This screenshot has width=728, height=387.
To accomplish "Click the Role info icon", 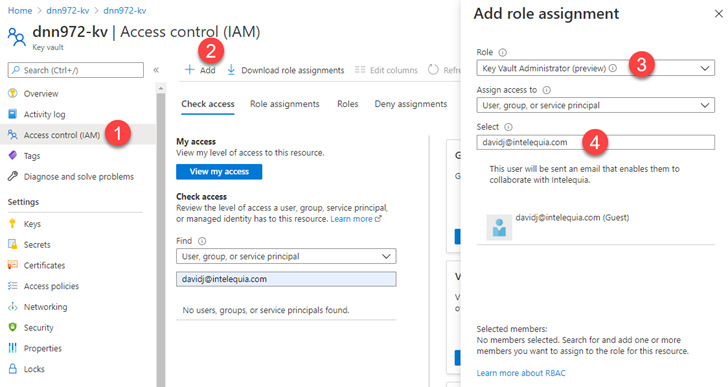I will [x=502, y=52].
